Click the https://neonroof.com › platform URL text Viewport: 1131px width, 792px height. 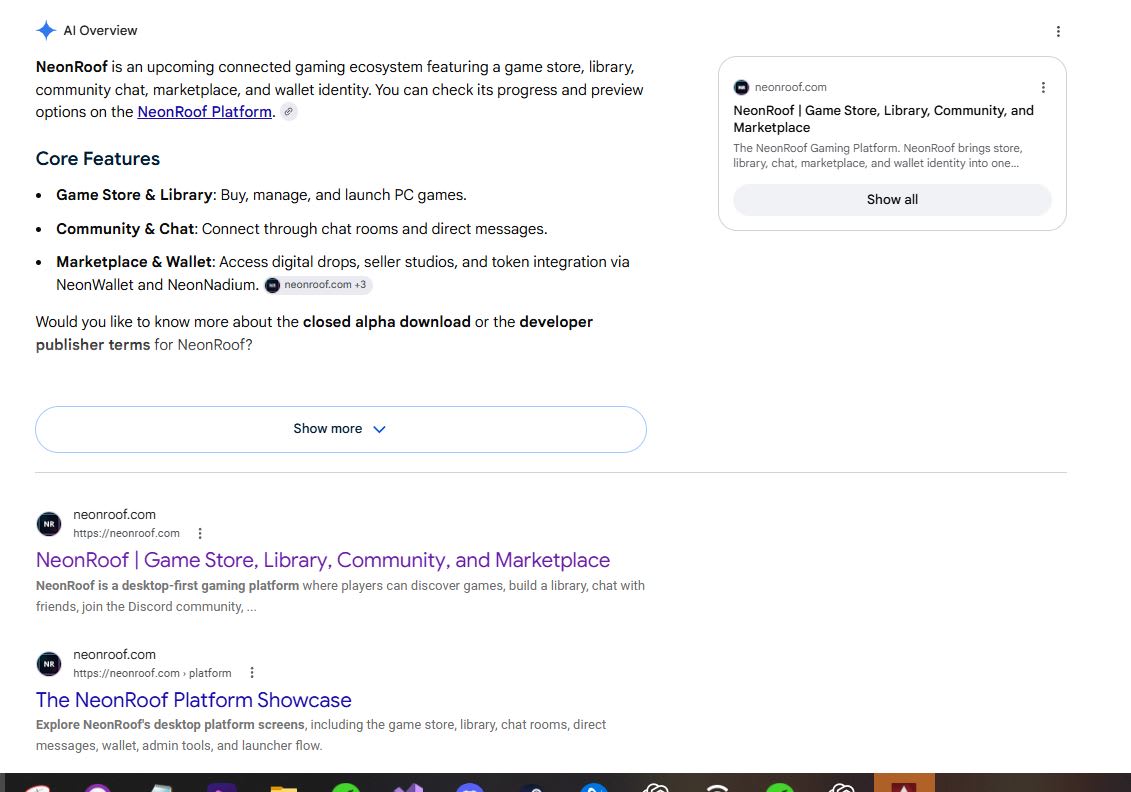coord(152,673)
